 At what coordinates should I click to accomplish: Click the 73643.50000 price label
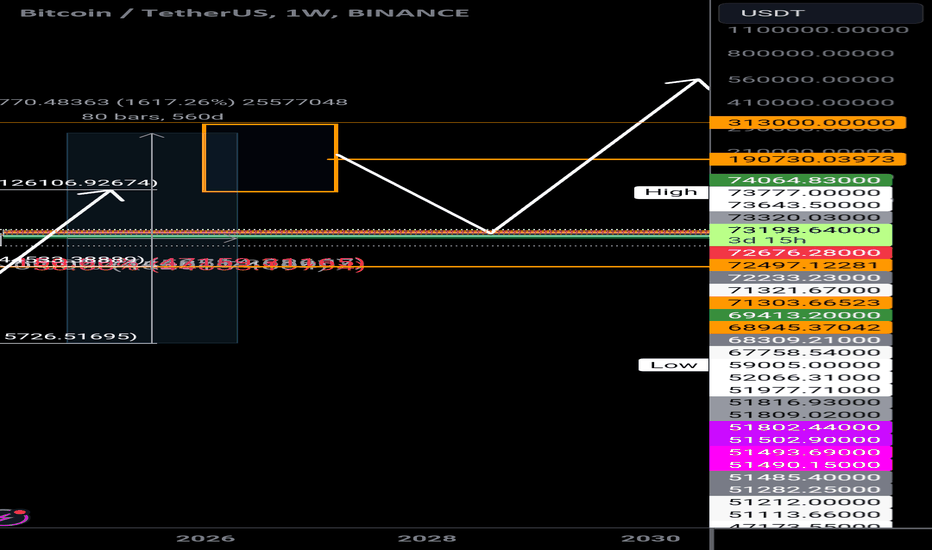coord(801,205)
